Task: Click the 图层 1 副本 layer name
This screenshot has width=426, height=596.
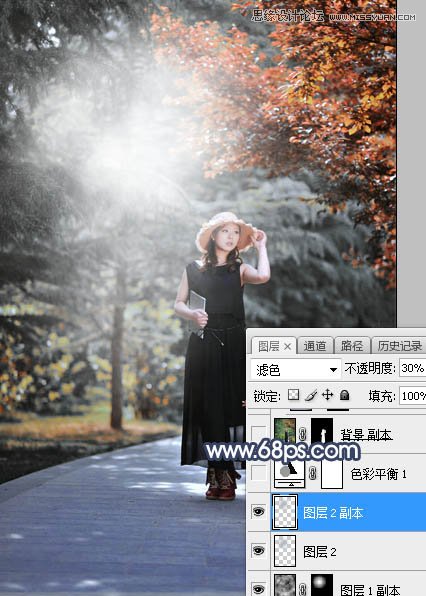Action: [370, 590]
